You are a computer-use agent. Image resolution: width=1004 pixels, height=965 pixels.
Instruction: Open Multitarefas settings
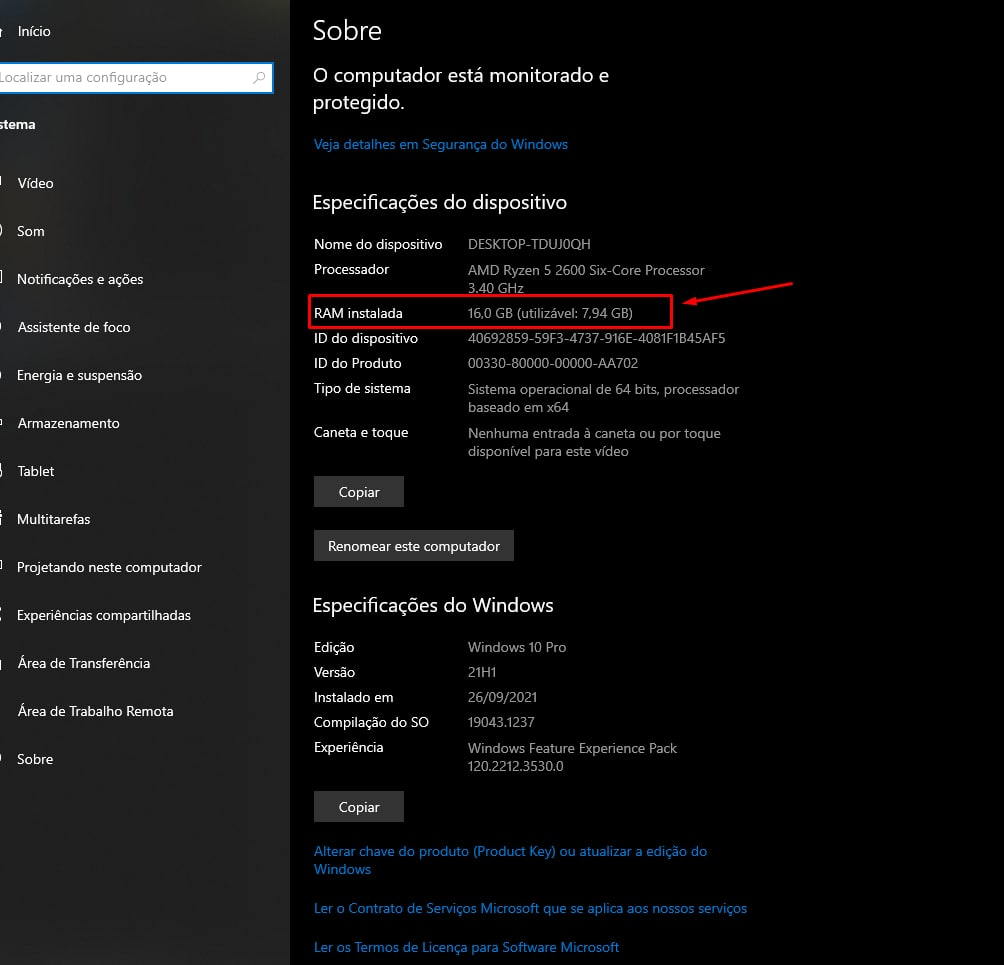tap(54, 519)
